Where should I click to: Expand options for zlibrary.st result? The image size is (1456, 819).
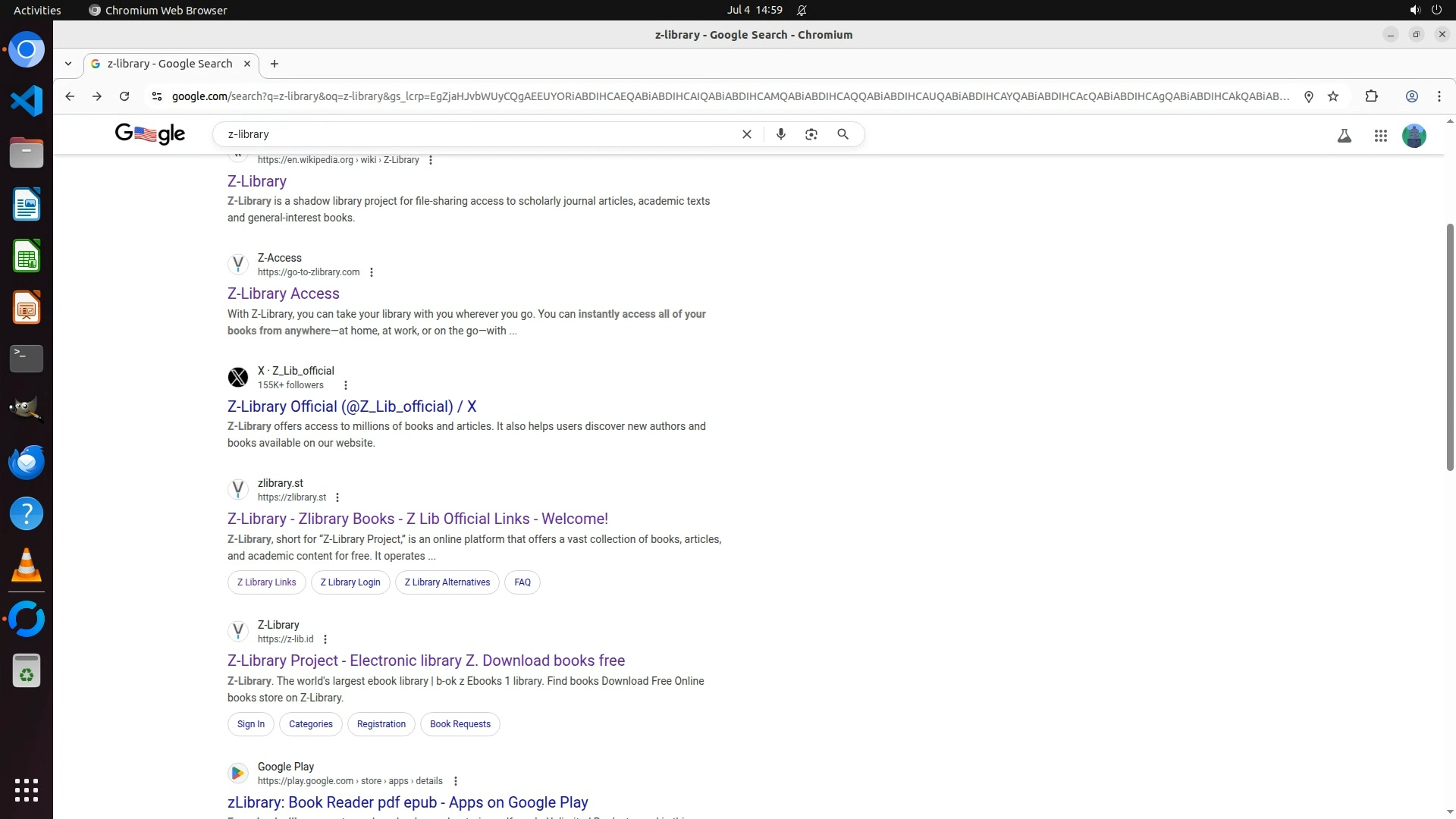point(337,497)
